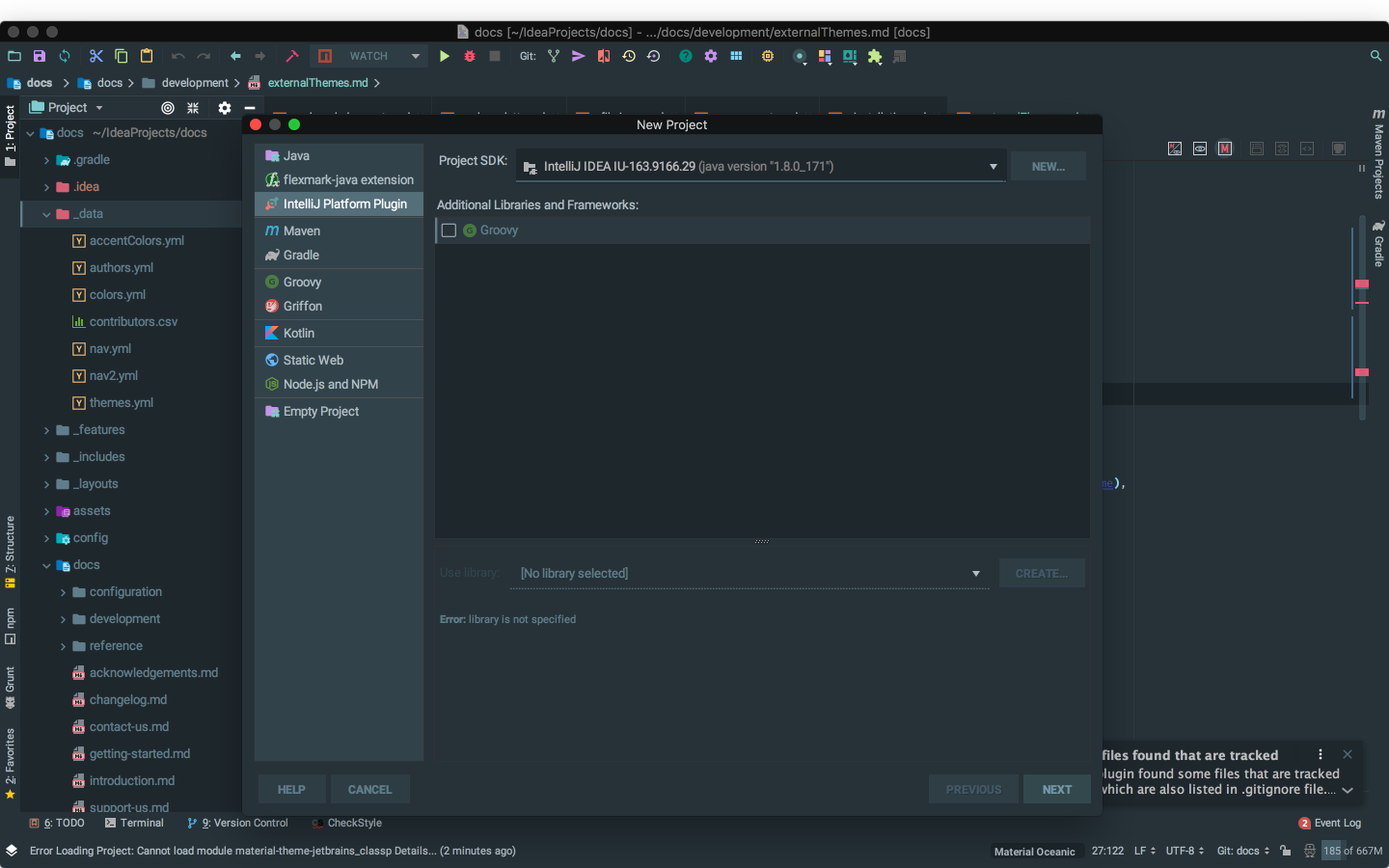The width and height of the screenshot is (1389, 868).
Task: Expand the truncated notification with chevron
Action: [1348, 790]
